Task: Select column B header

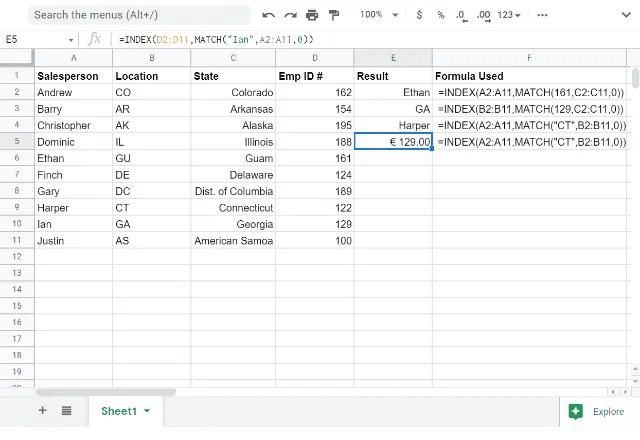Action: 151,58
